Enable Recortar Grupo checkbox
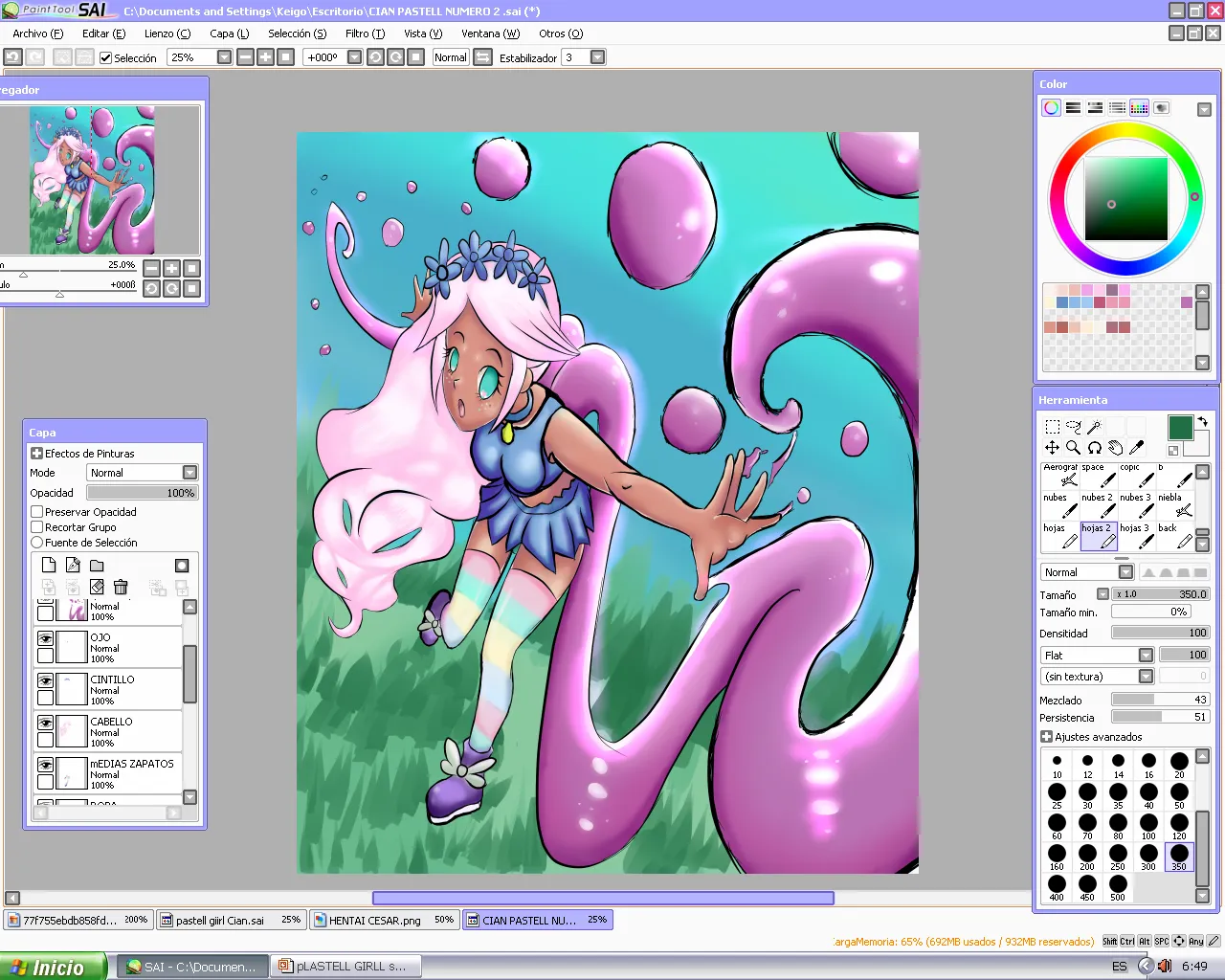The image size is (1225, 980). 37,527
